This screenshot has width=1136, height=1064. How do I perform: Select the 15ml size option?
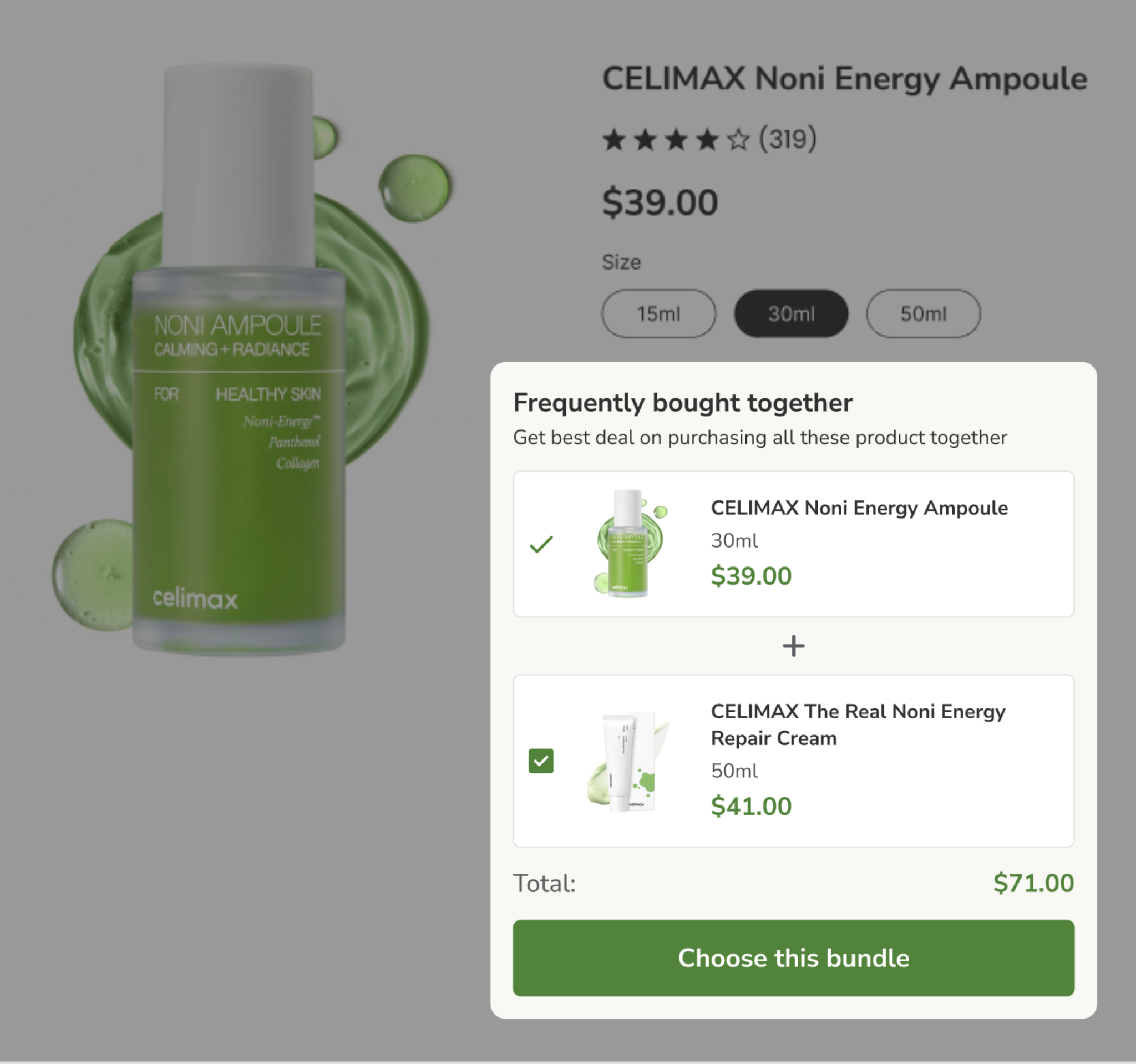click(x=658, y=314)
